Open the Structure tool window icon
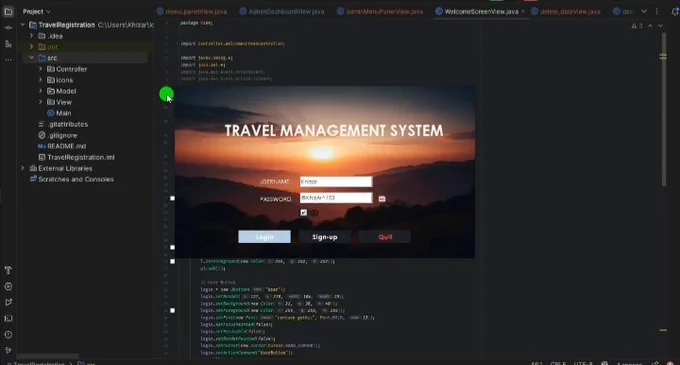Viewport: 680px width, 365px height. coord(8,44)
